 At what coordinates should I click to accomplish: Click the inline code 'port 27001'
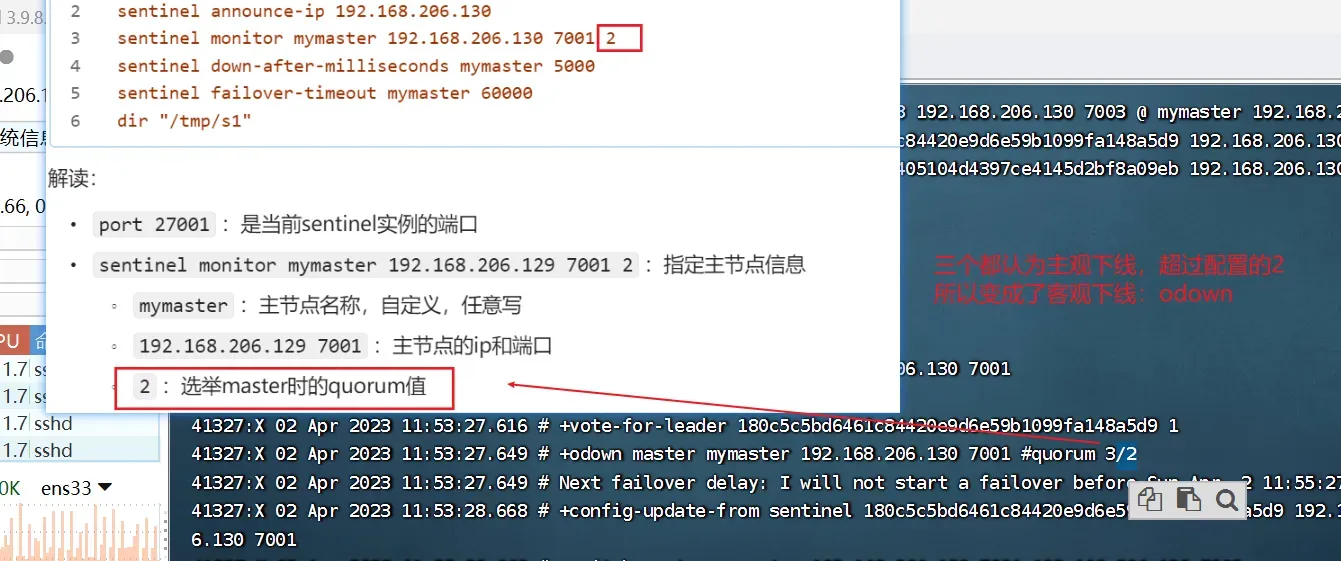(x=154, y=224)
